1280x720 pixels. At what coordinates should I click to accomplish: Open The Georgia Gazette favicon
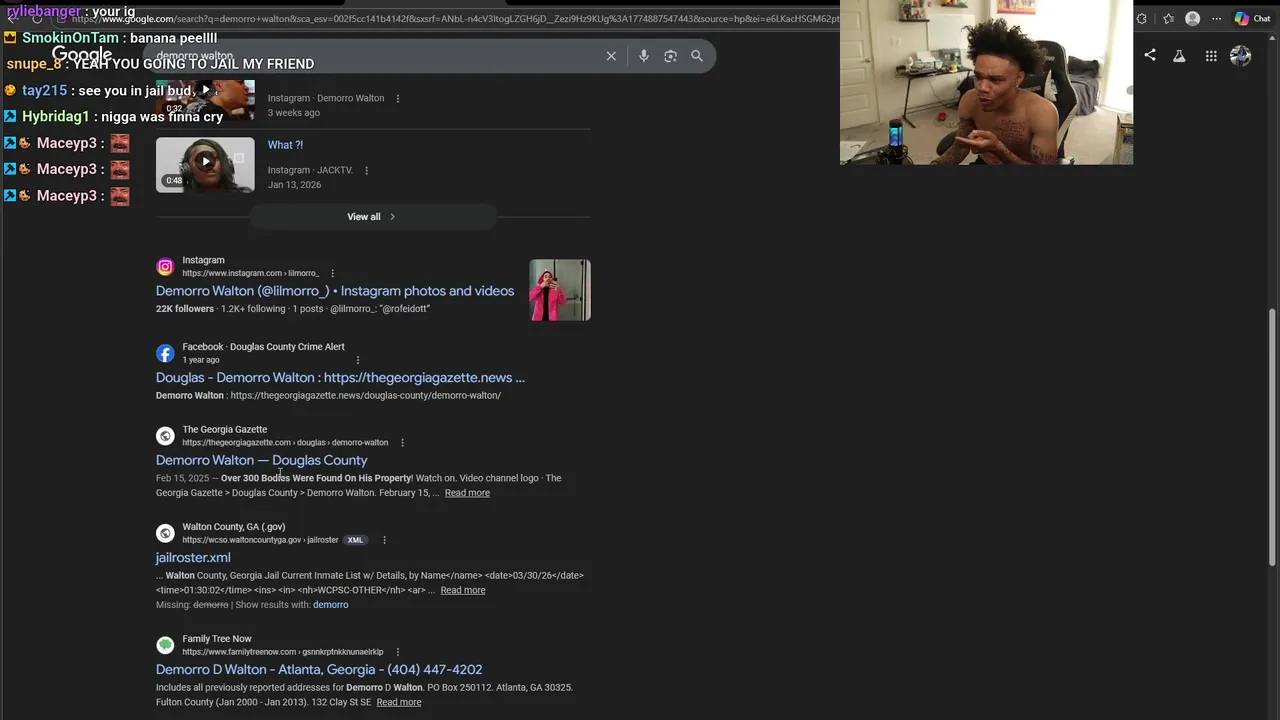(x=165, y=436)
